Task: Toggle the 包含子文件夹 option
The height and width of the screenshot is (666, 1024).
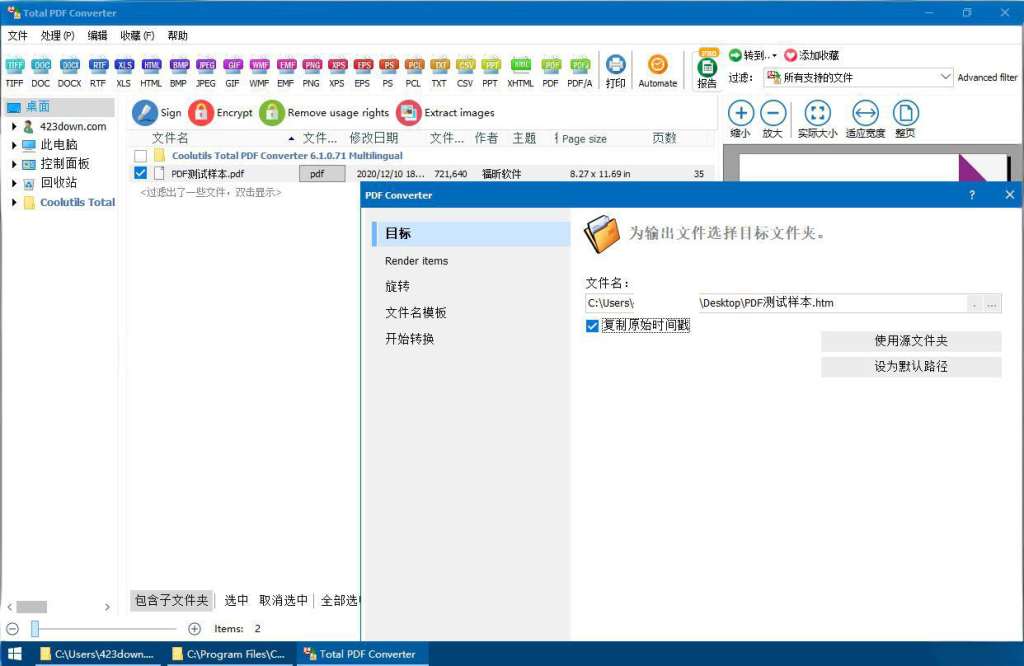Action: (x=170, y=600)
